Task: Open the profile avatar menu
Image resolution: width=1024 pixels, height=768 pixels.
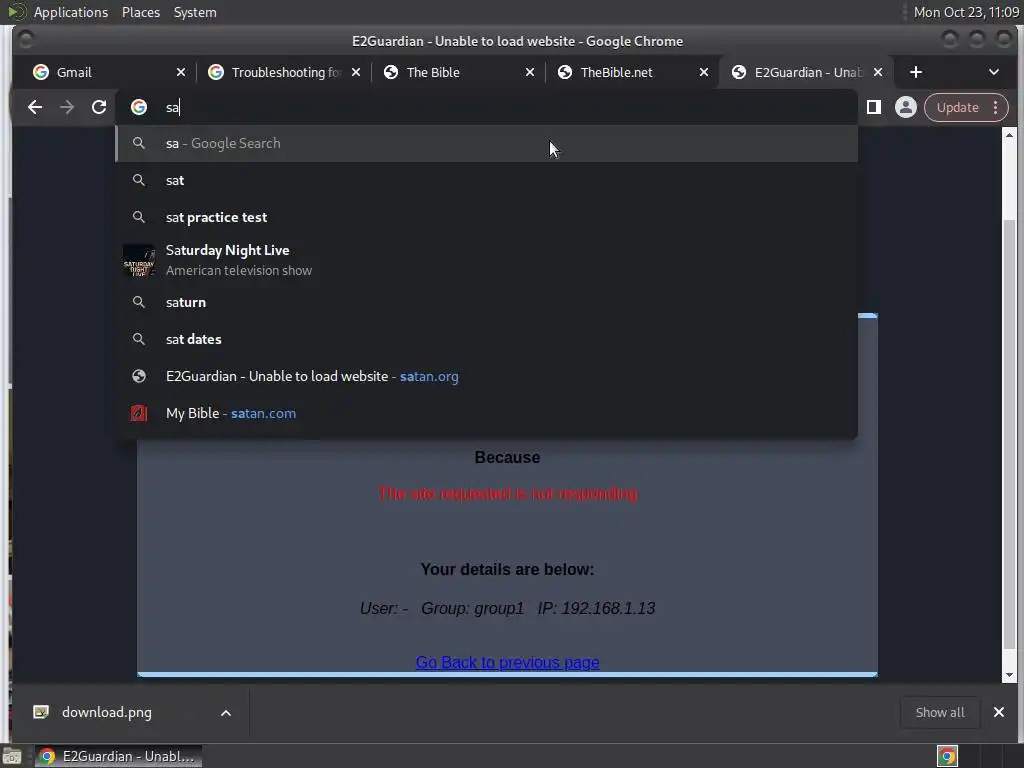Action: 905,107
